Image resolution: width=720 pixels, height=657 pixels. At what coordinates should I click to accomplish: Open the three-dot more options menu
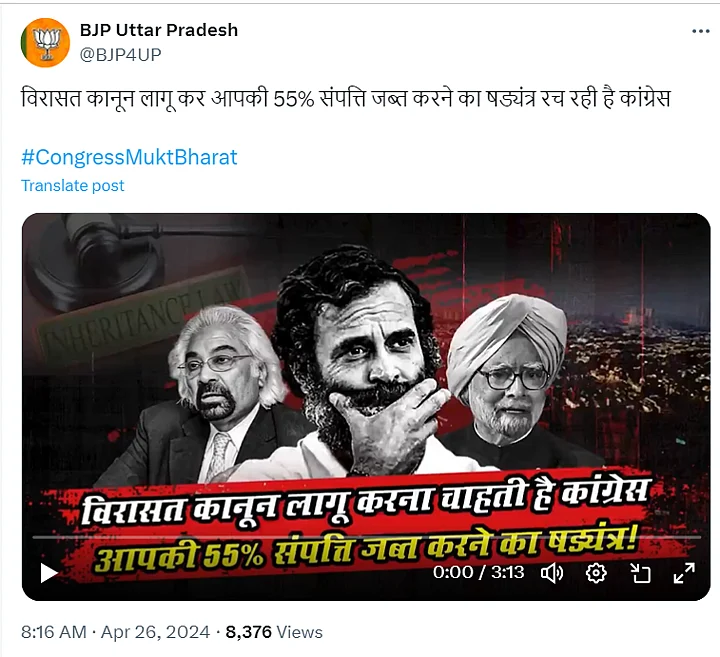(x=701, y=31)
